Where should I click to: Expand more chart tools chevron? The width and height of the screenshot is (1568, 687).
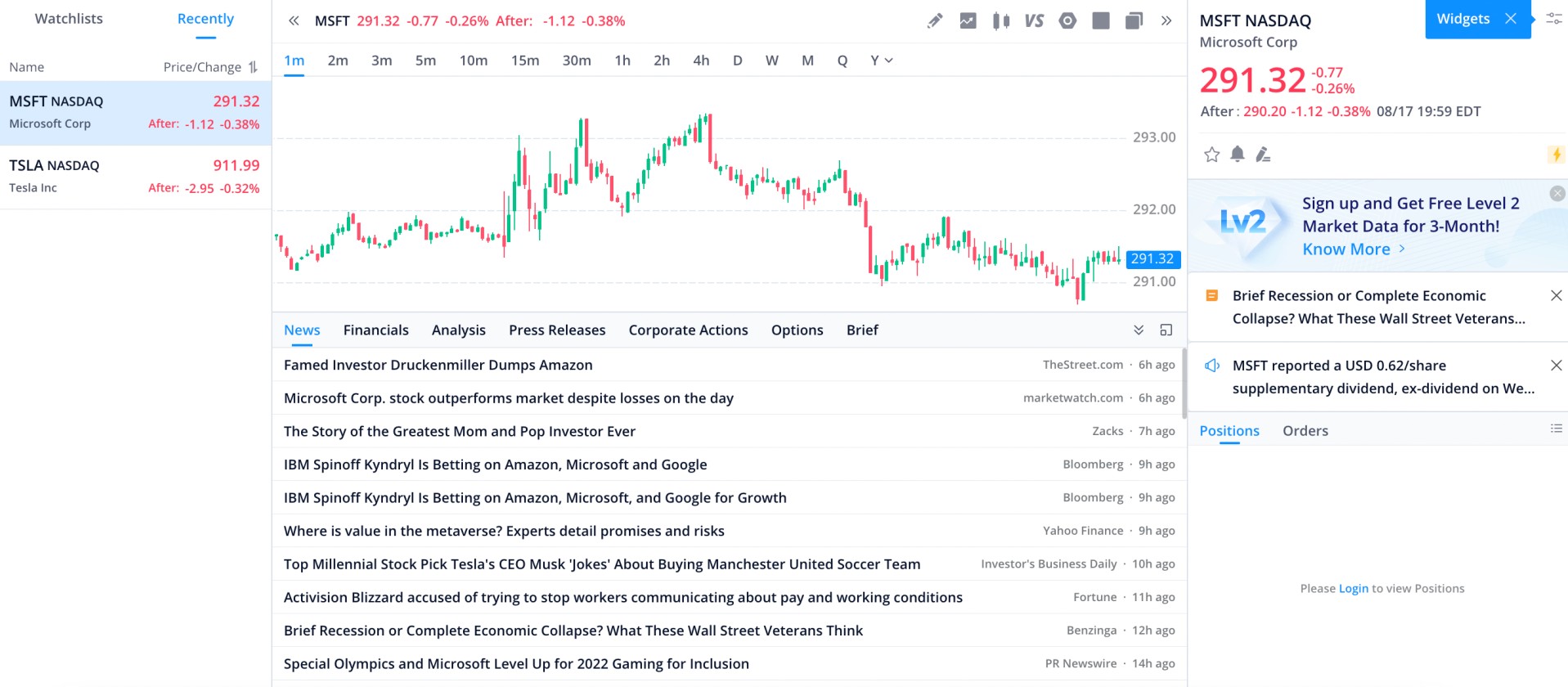[x=1166, y=21]
